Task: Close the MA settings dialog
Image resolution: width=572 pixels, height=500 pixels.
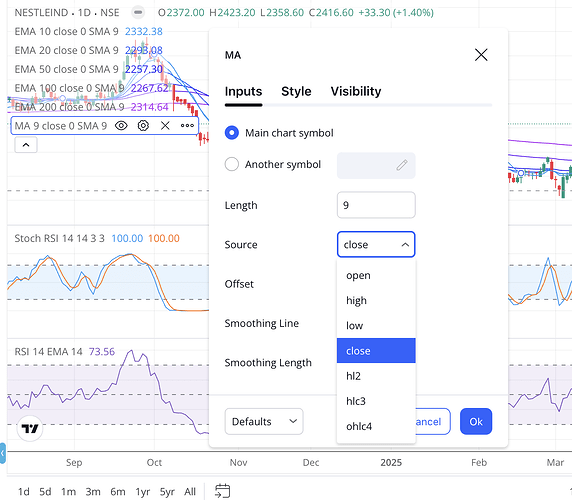Action: (481, 55)
